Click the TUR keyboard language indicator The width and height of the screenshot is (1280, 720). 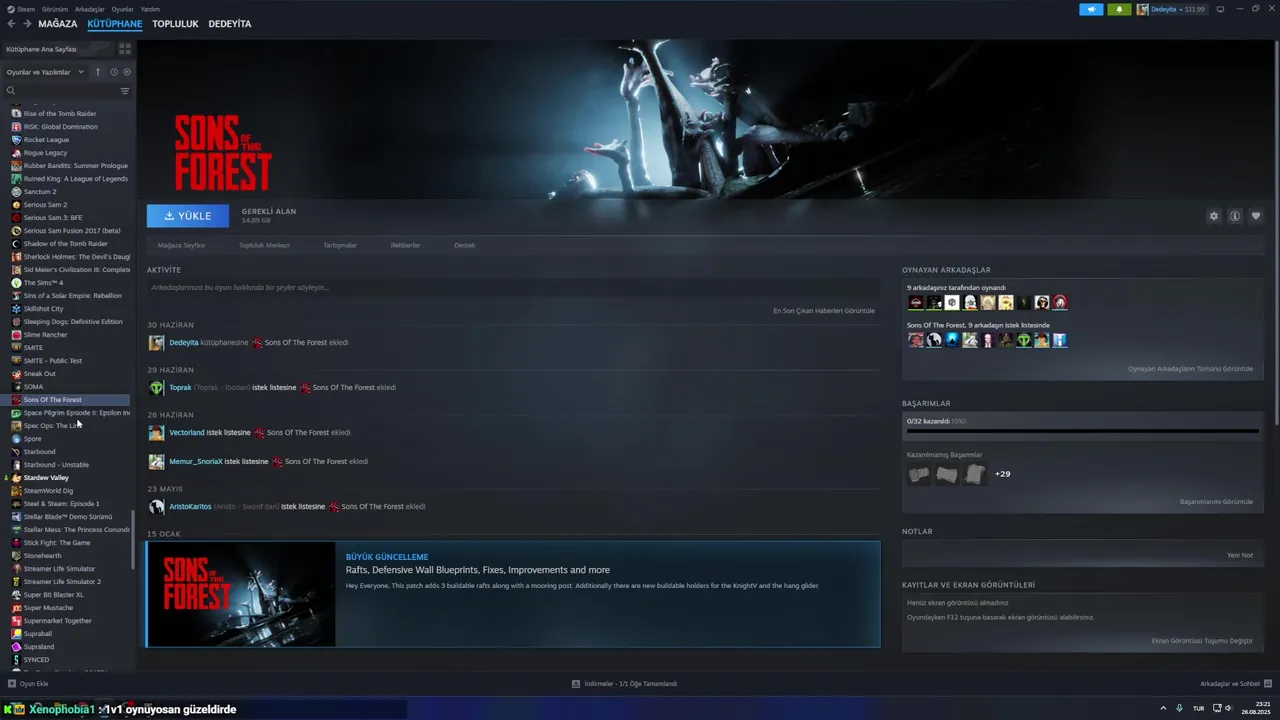tap(1198, 708)
